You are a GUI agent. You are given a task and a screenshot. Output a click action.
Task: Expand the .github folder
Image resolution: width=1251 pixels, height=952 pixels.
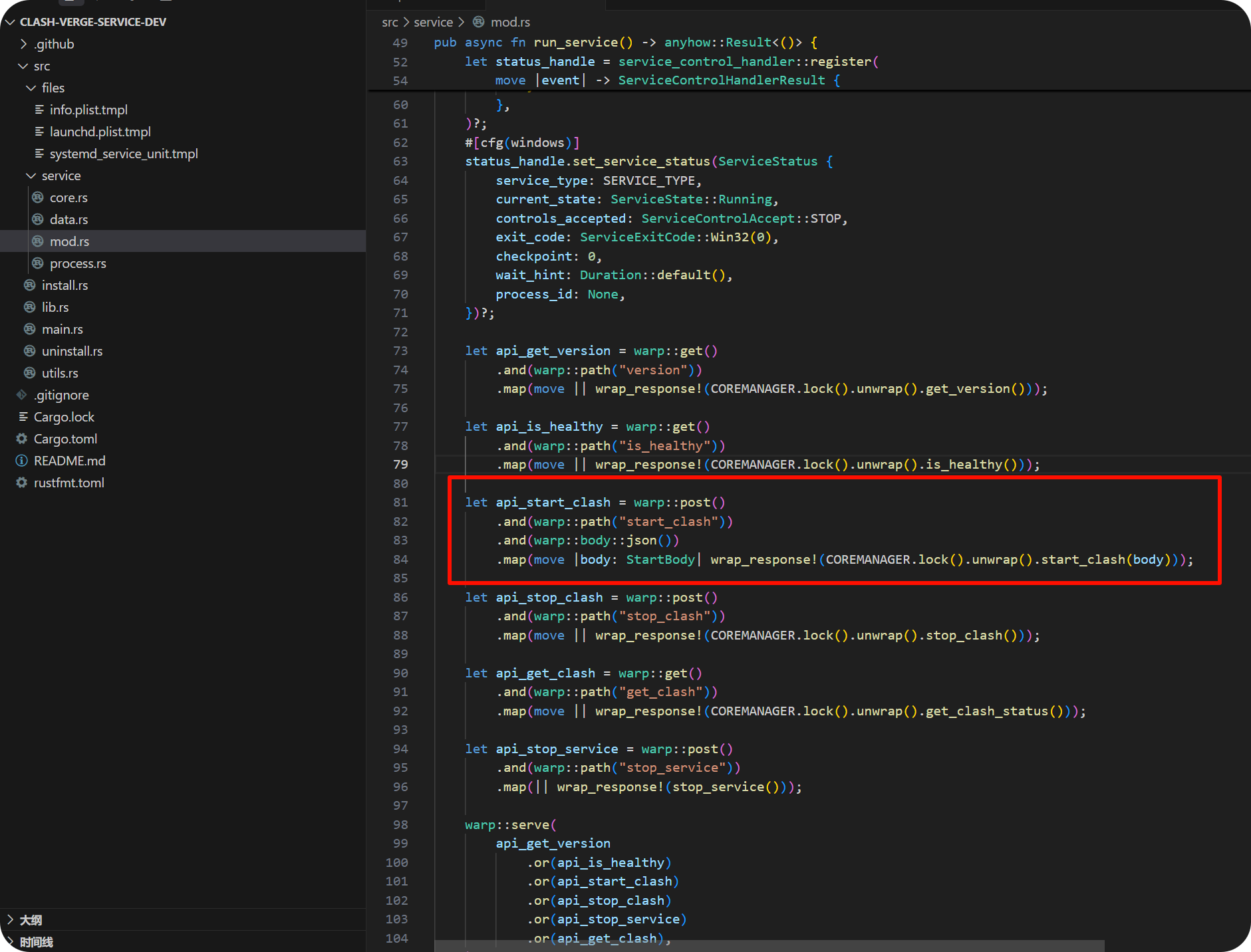click(x=24, y=44)
